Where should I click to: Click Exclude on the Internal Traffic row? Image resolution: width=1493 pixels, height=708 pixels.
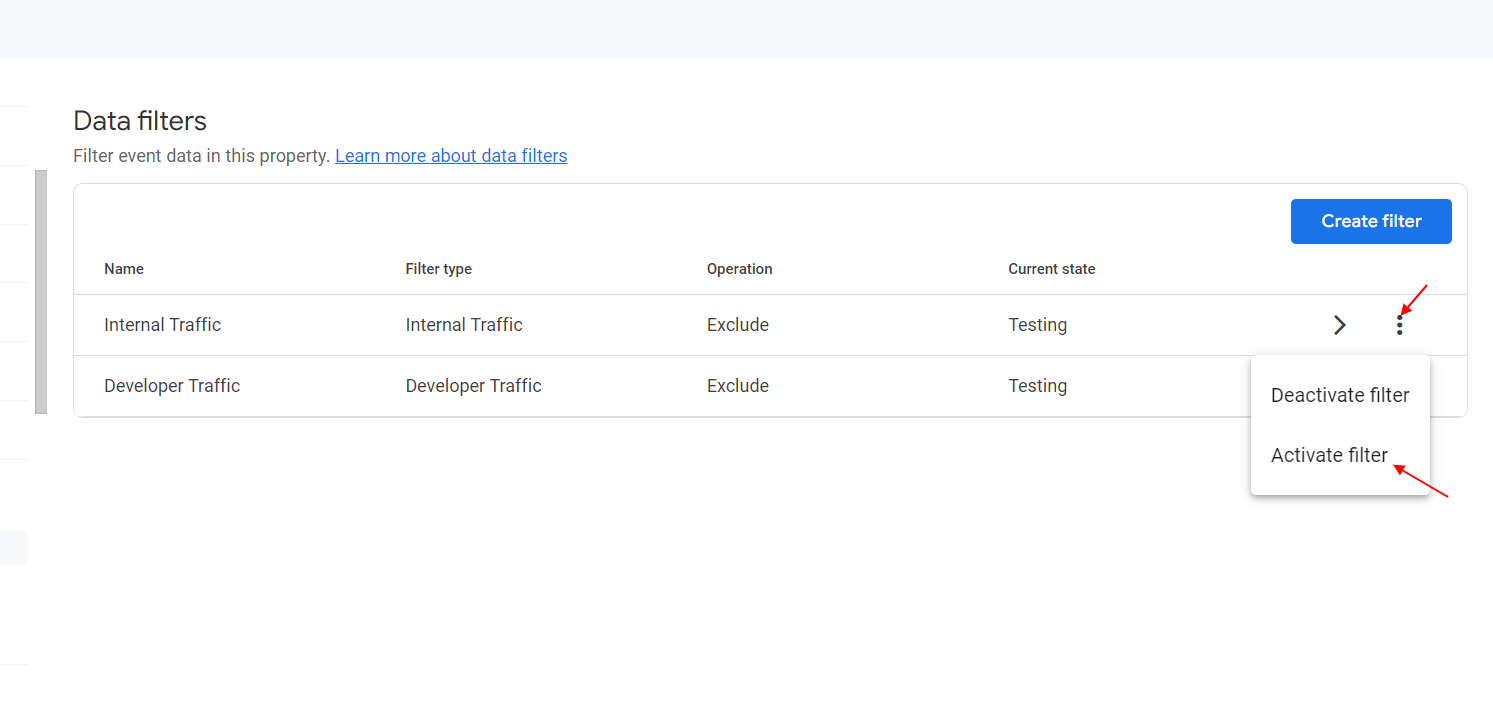click(738, 324)
